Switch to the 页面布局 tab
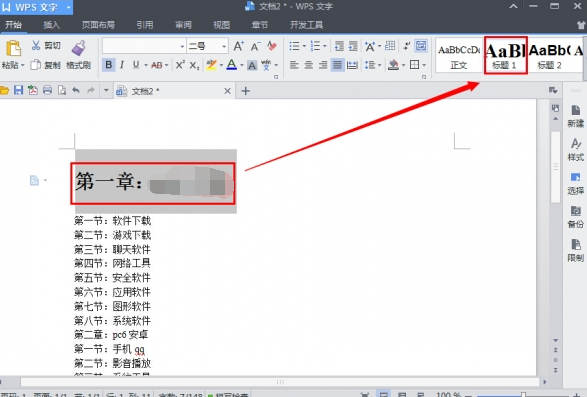The image size is (587, 397). pos(98,25)
